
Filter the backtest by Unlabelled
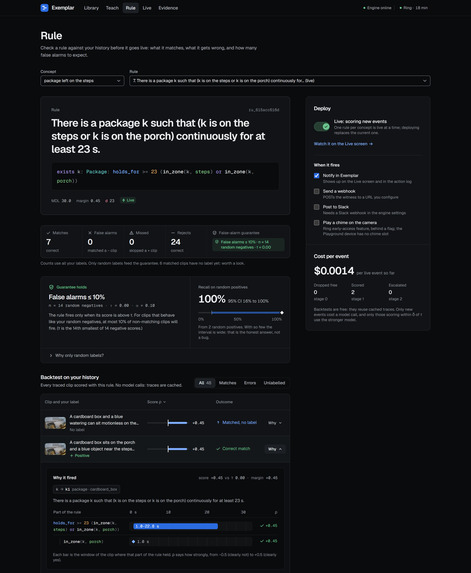coord(274,383)
